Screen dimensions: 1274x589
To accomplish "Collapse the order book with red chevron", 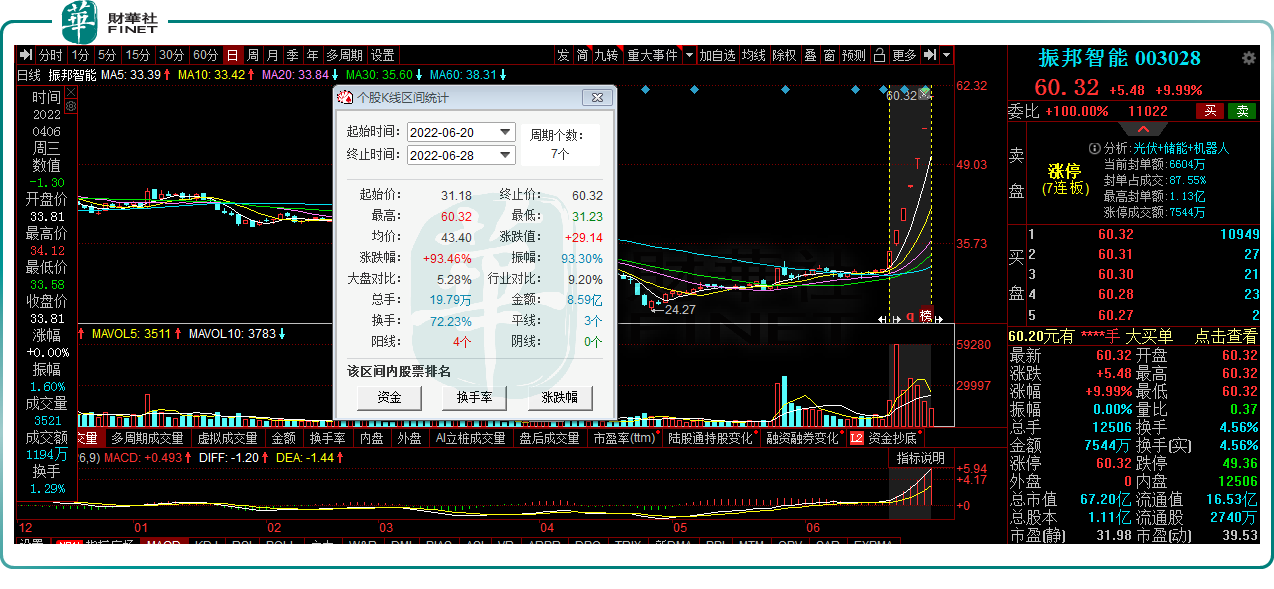I will (x=1141, y=128).
